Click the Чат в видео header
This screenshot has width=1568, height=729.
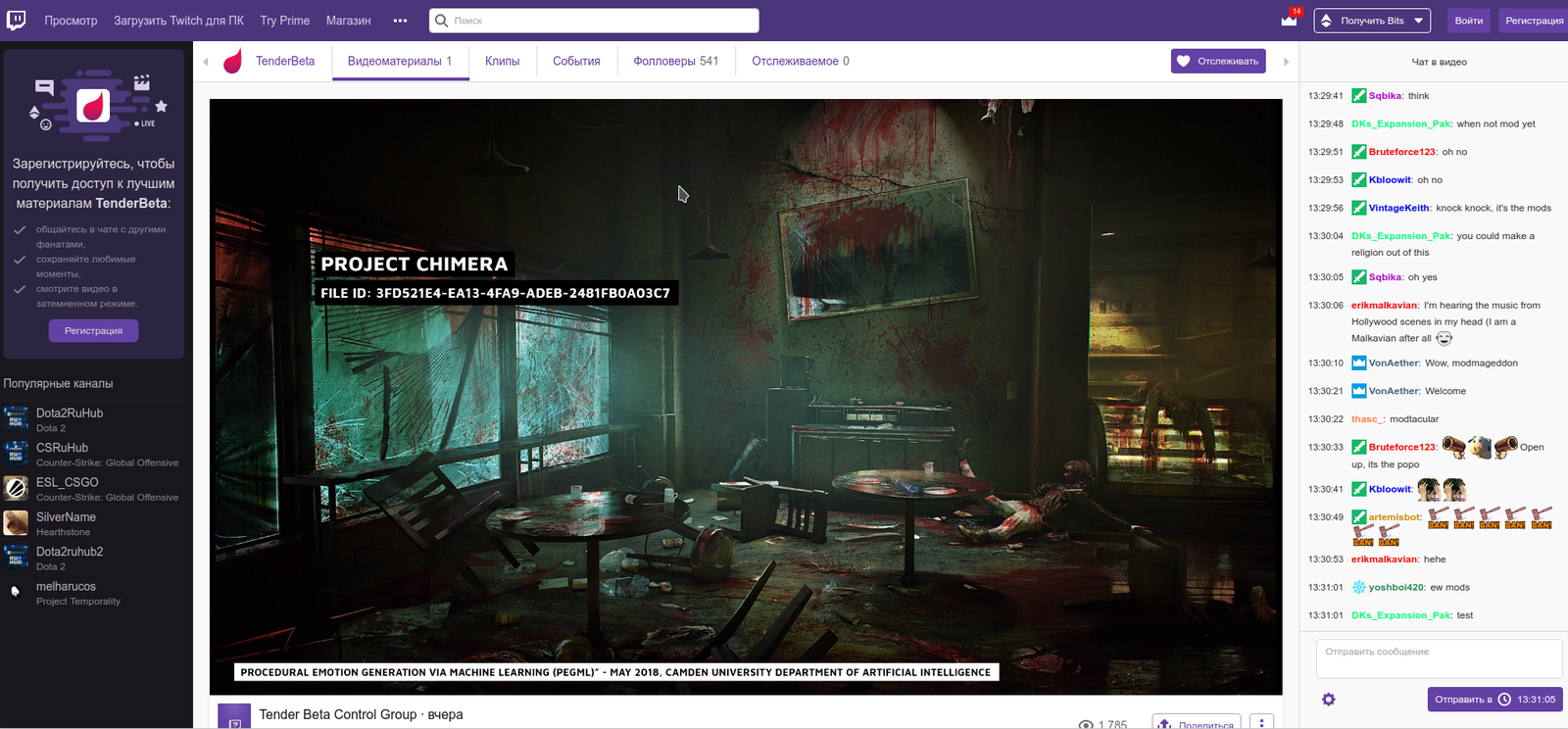[x=1439, y=62]
